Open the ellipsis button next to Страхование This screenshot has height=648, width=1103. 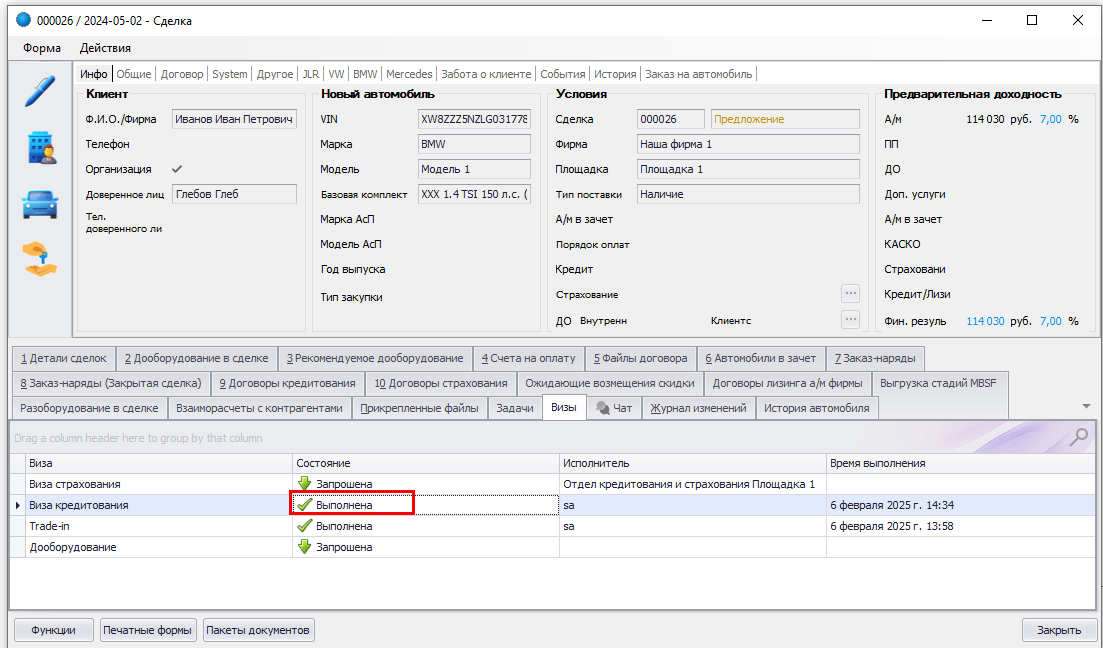coord(850,294)
